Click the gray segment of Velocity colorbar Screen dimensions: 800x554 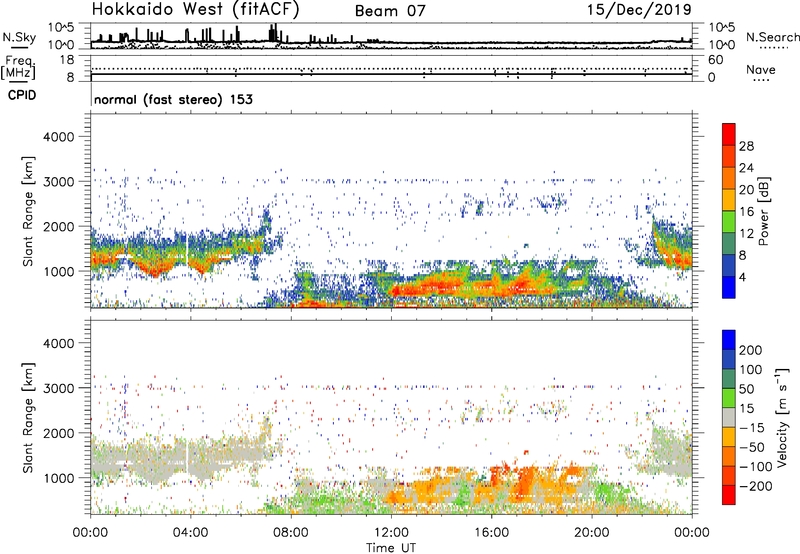click(x=729, y=417)
